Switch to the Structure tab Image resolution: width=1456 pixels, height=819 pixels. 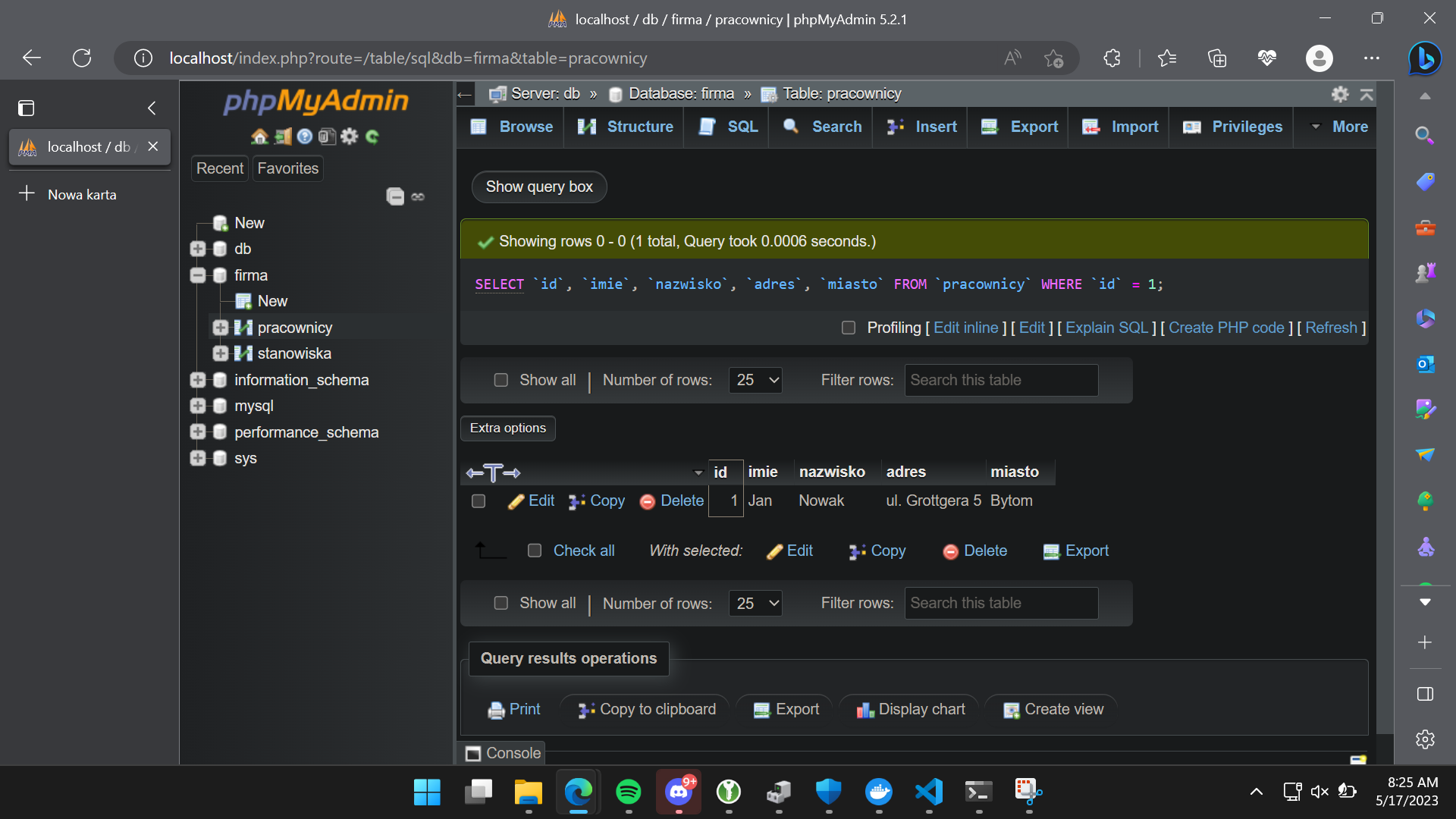(x=625, y=127)
